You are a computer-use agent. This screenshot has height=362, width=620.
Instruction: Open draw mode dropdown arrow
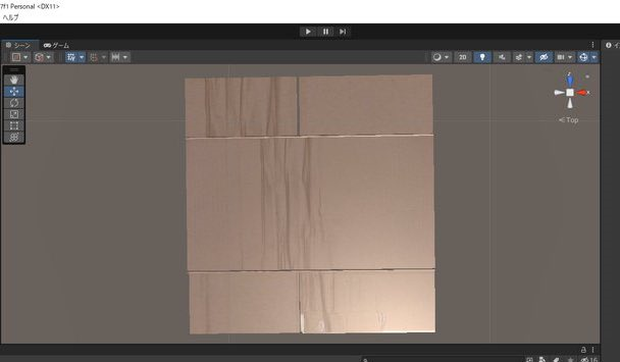pyautogui.click(x=447, y=57)
